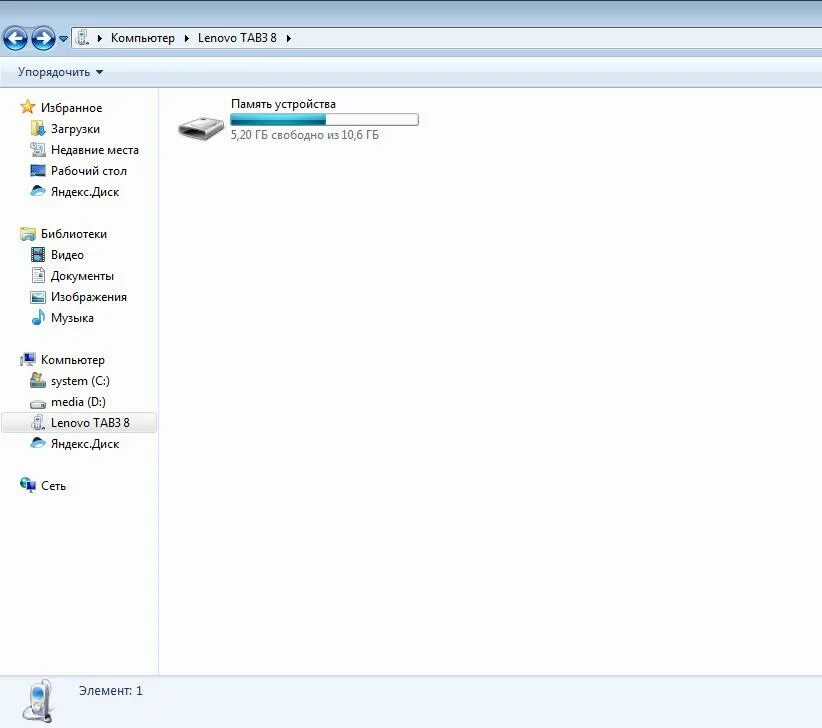Image resolution: width=822 pixels, height=728 pixels.
Task: Open Загрузки in favorites
Action: coord(75,128)
